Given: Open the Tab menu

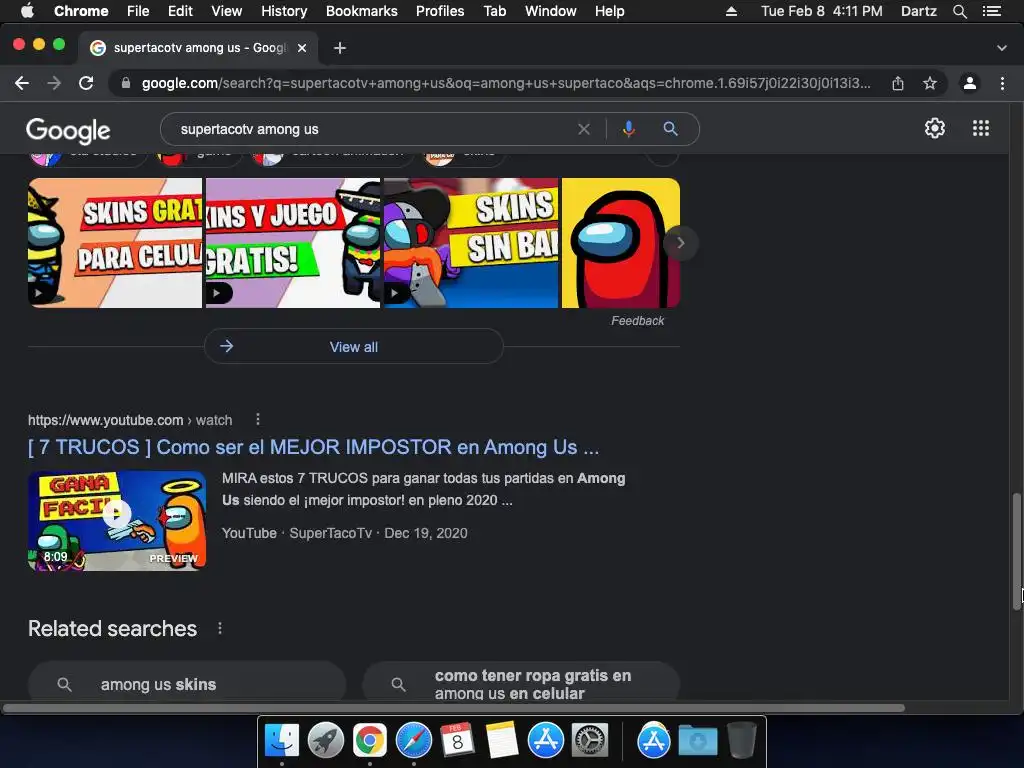Looking at the screenshot, I should (x=495, y=11).
